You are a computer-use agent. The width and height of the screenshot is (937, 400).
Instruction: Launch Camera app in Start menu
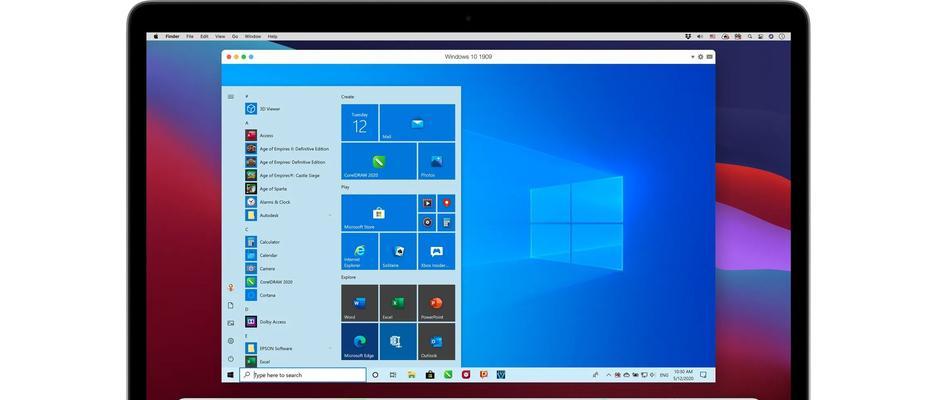point(261,268)
